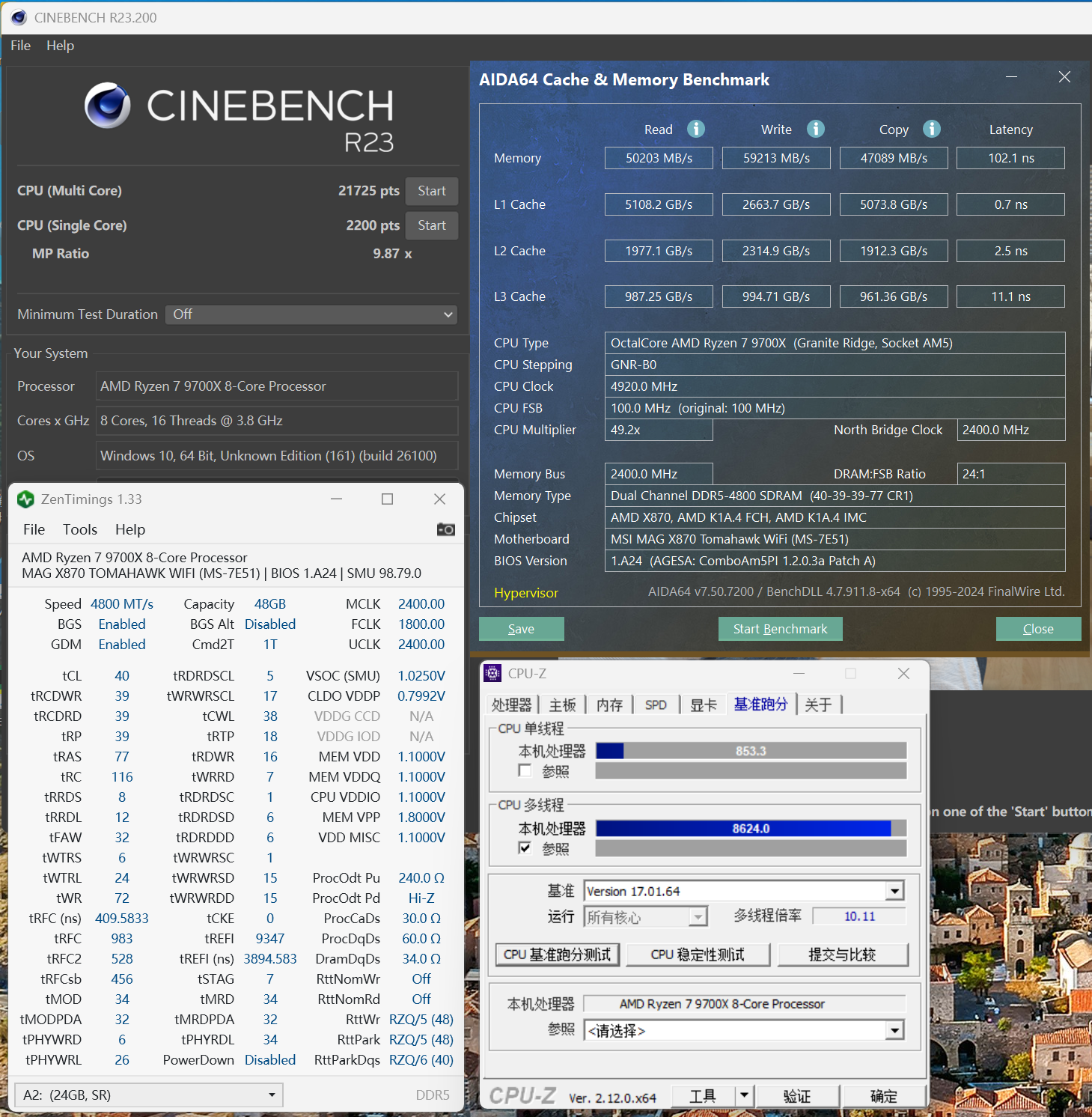Viewport: 1092px width, 1117px height.
Task: Enable the single-thread 参照 reference checkbox
Action: point(524,770)
